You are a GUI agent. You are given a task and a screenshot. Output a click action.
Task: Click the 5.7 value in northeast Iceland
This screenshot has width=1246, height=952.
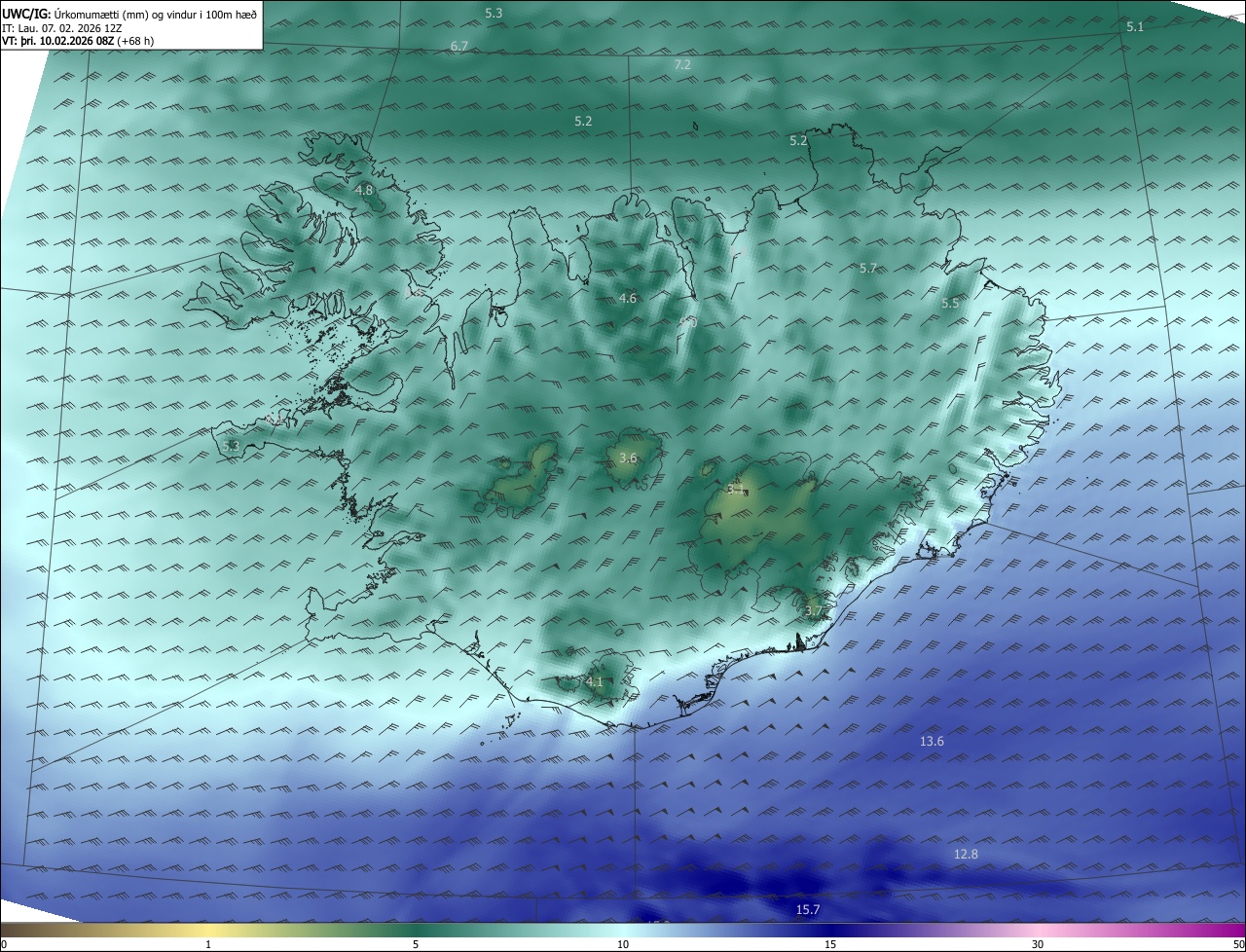point(868,268)
